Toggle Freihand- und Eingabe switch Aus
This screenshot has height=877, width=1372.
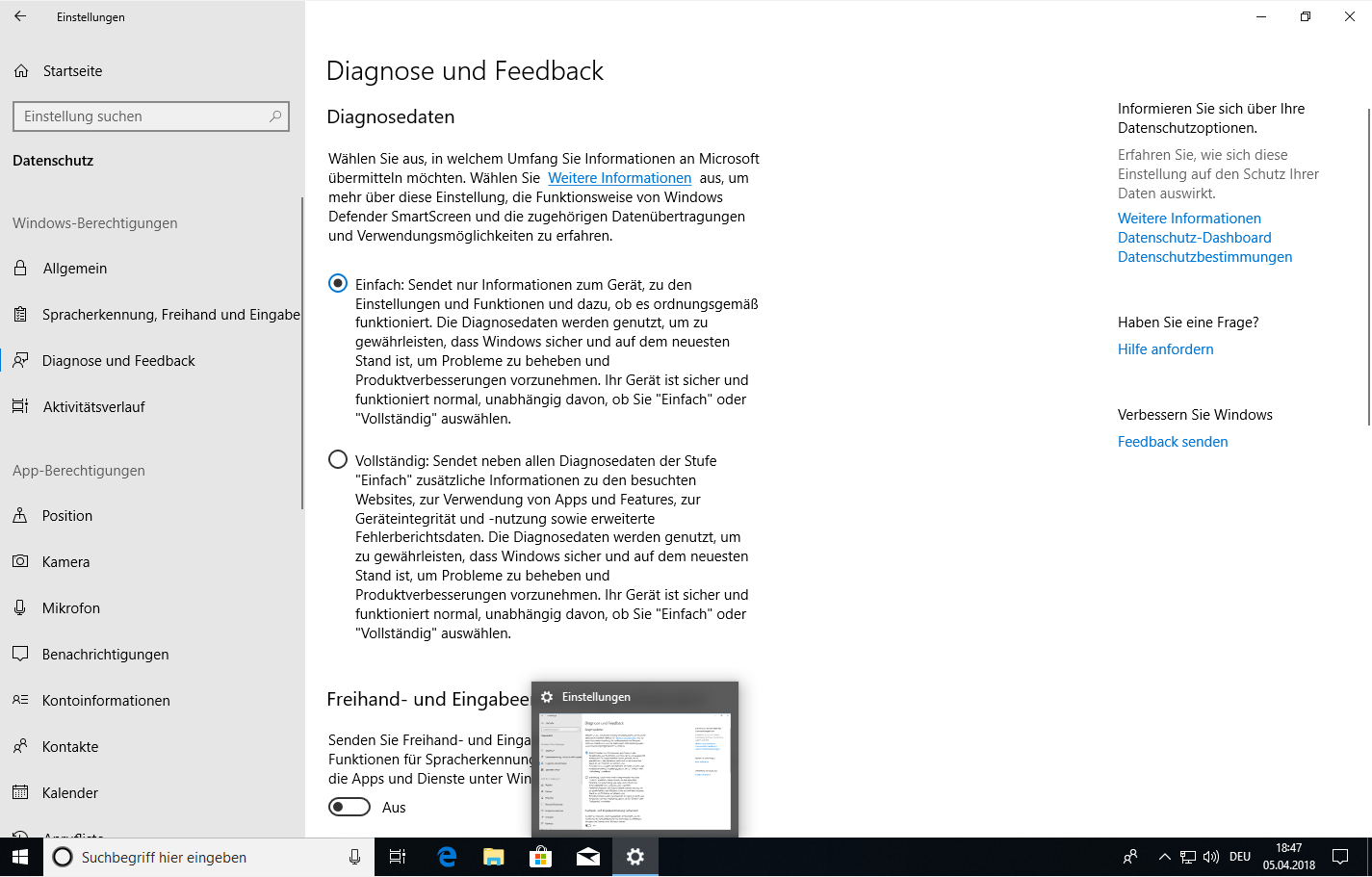[349, 807]
